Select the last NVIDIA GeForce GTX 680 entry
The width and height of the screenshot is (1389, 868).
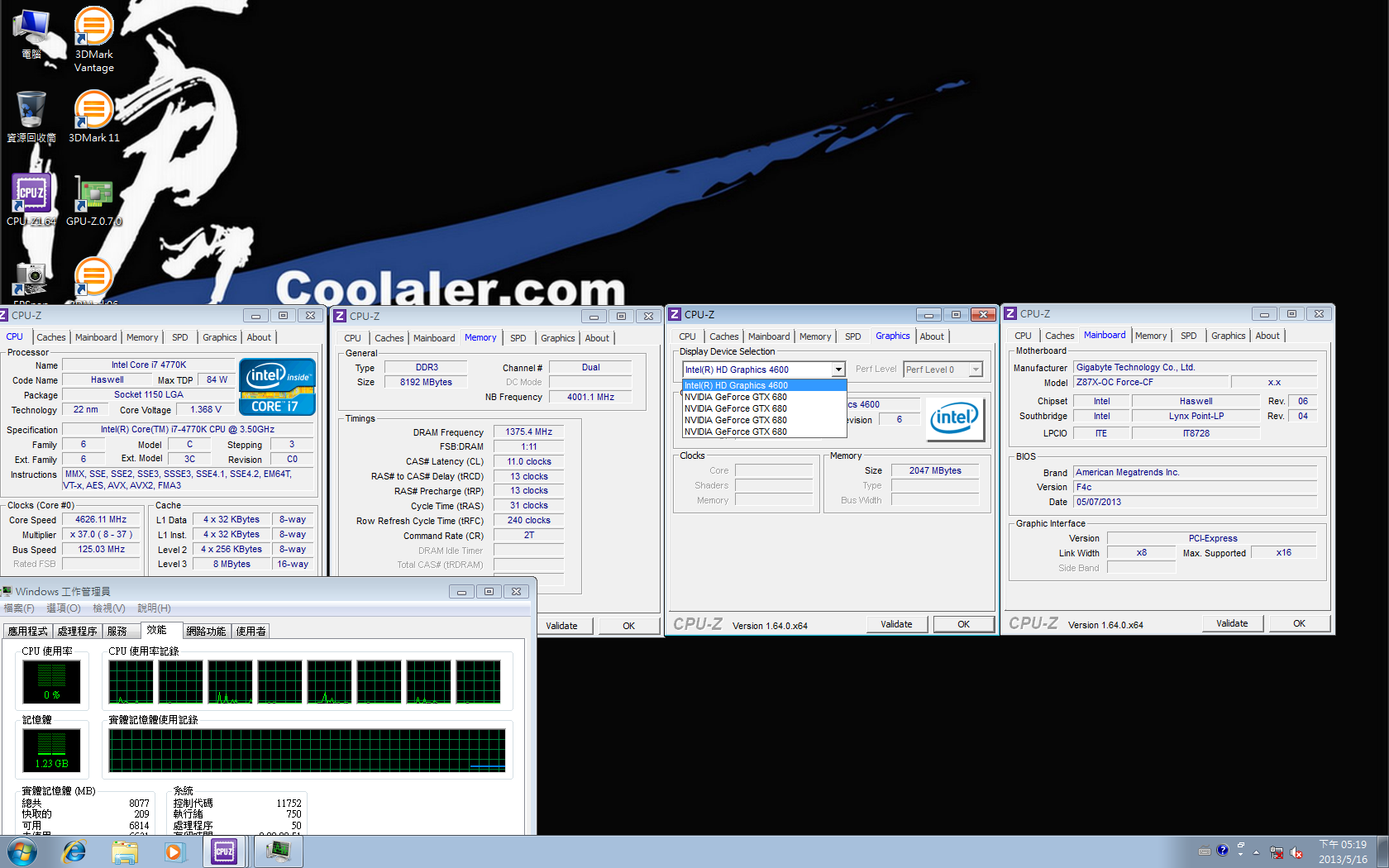tap(764, 432)
